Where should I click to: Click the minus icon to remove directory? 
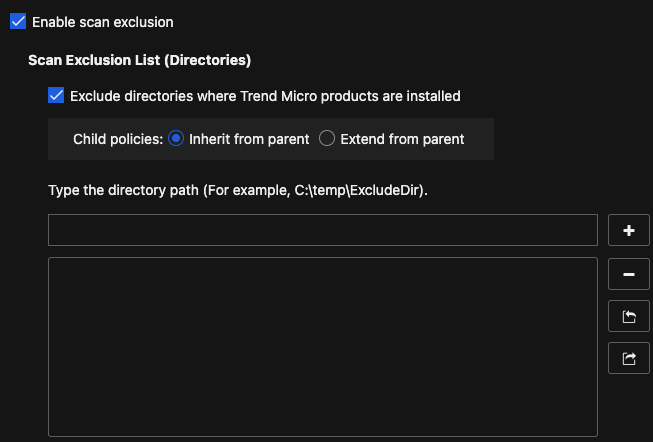[629, 273]
